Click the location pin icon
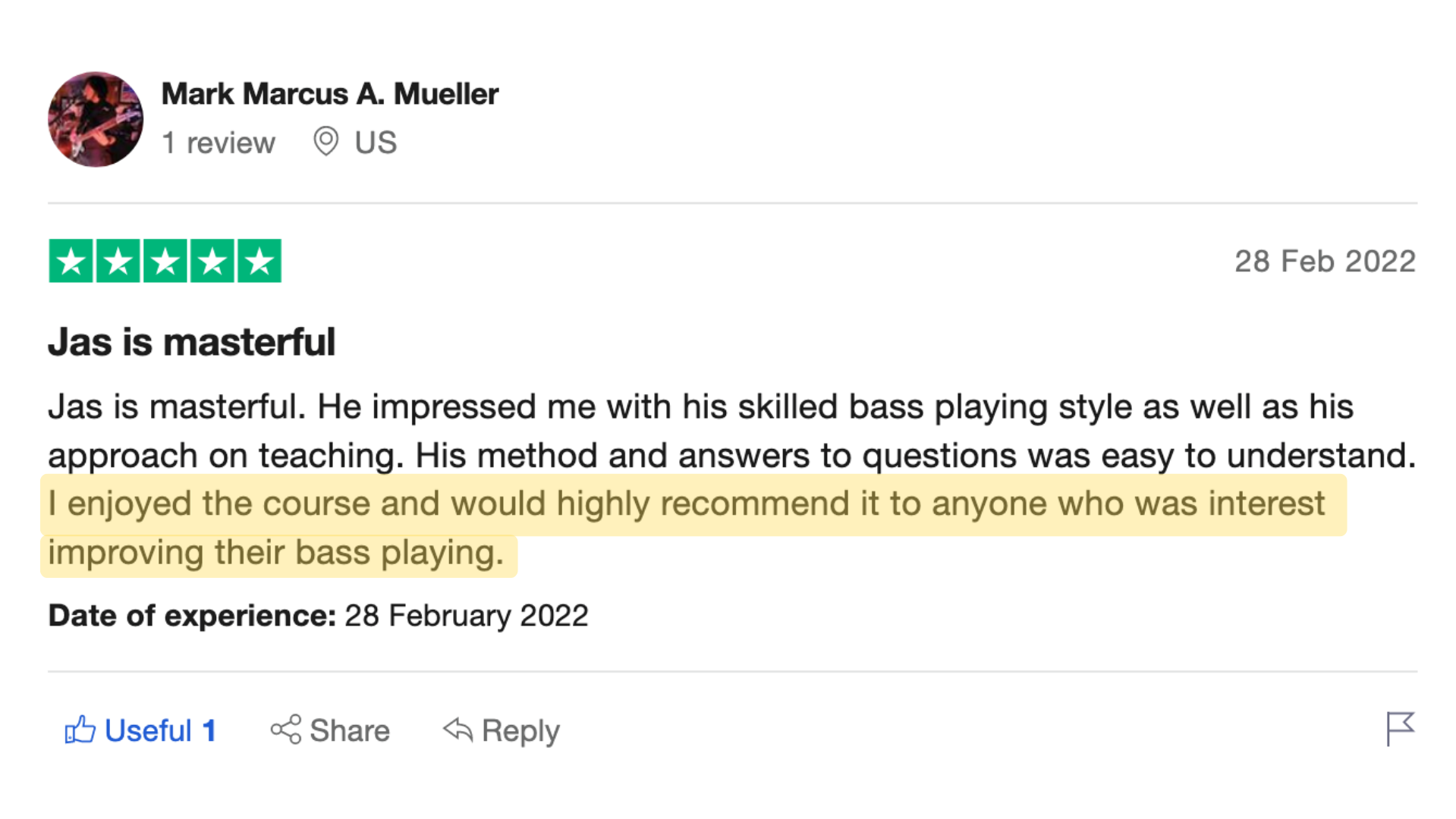The height and width of the screenshot is (819, 1456). pyautogui.click(x=325, y=142)
